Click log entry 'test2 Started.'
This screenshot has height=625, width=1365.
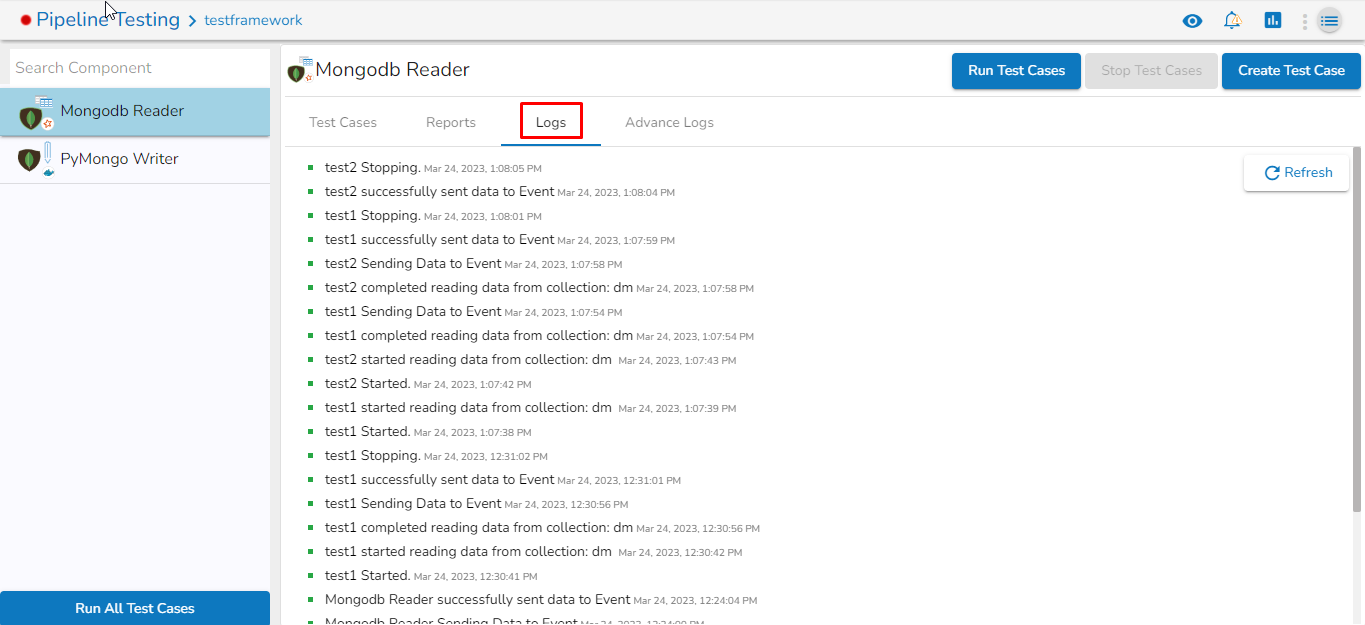pyautogui.click(x=428, y=384)
